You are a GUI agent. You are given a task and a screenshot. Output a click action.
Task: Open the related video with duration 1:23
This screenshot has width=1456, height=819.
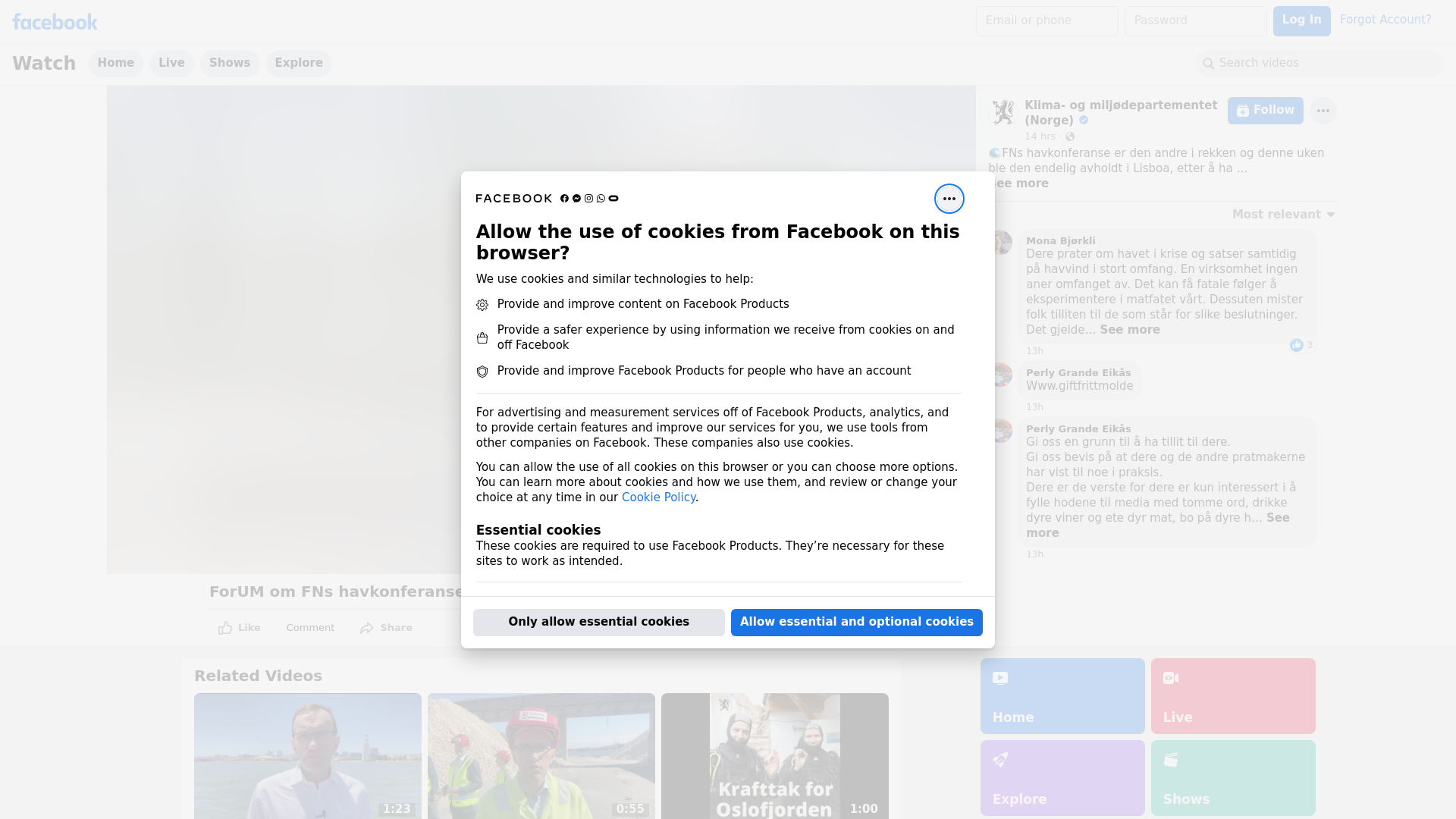click(x=308, y=756)
